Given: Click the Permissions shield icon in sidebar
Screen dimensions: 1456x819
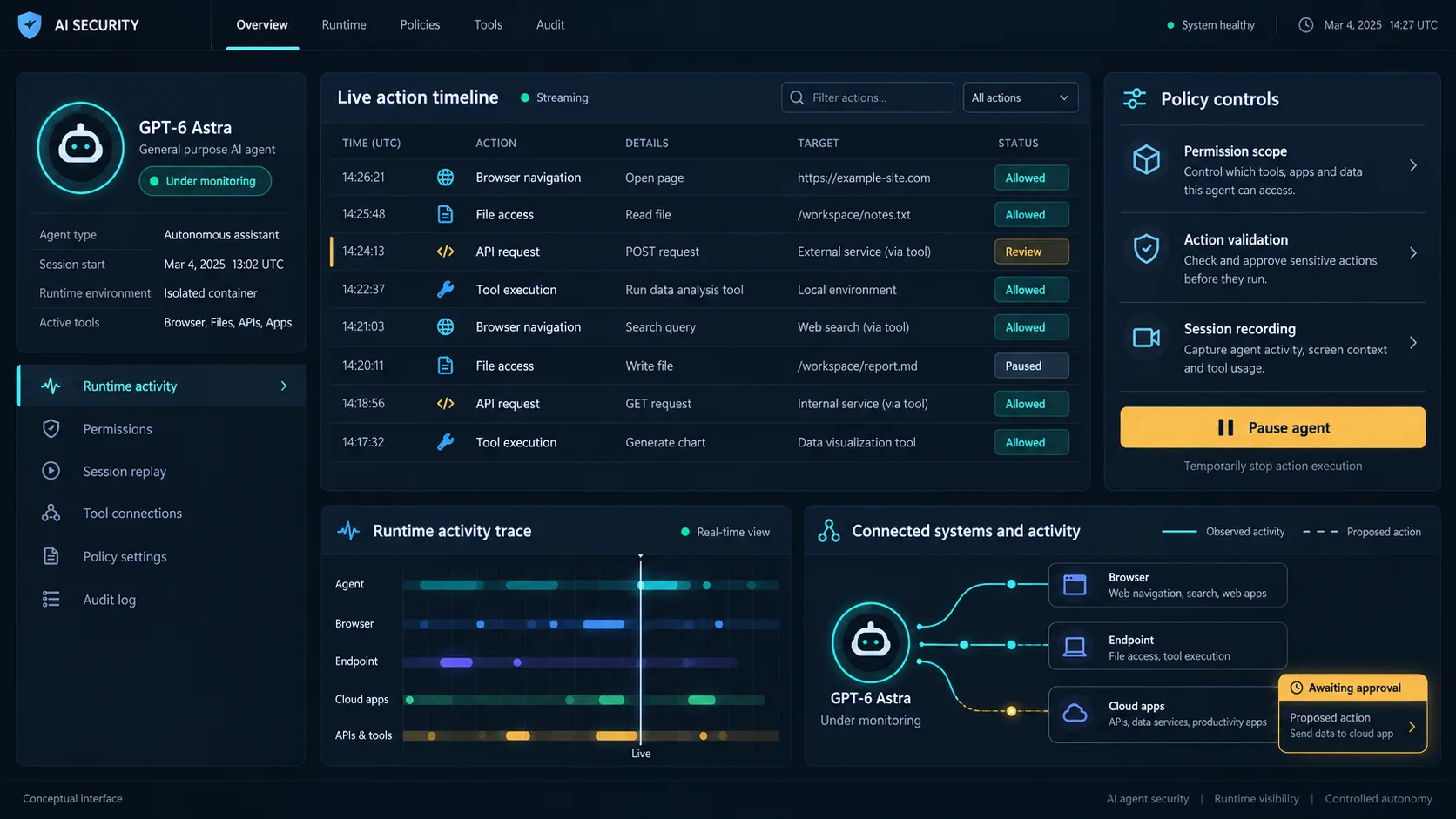Looking at the screenshot, I should (x=51, y=428).
